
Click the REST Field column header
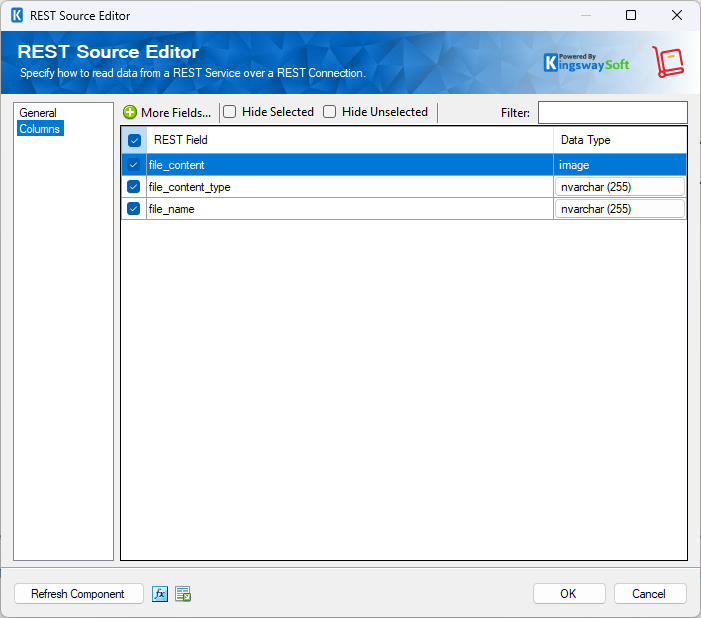click(350, 140)
